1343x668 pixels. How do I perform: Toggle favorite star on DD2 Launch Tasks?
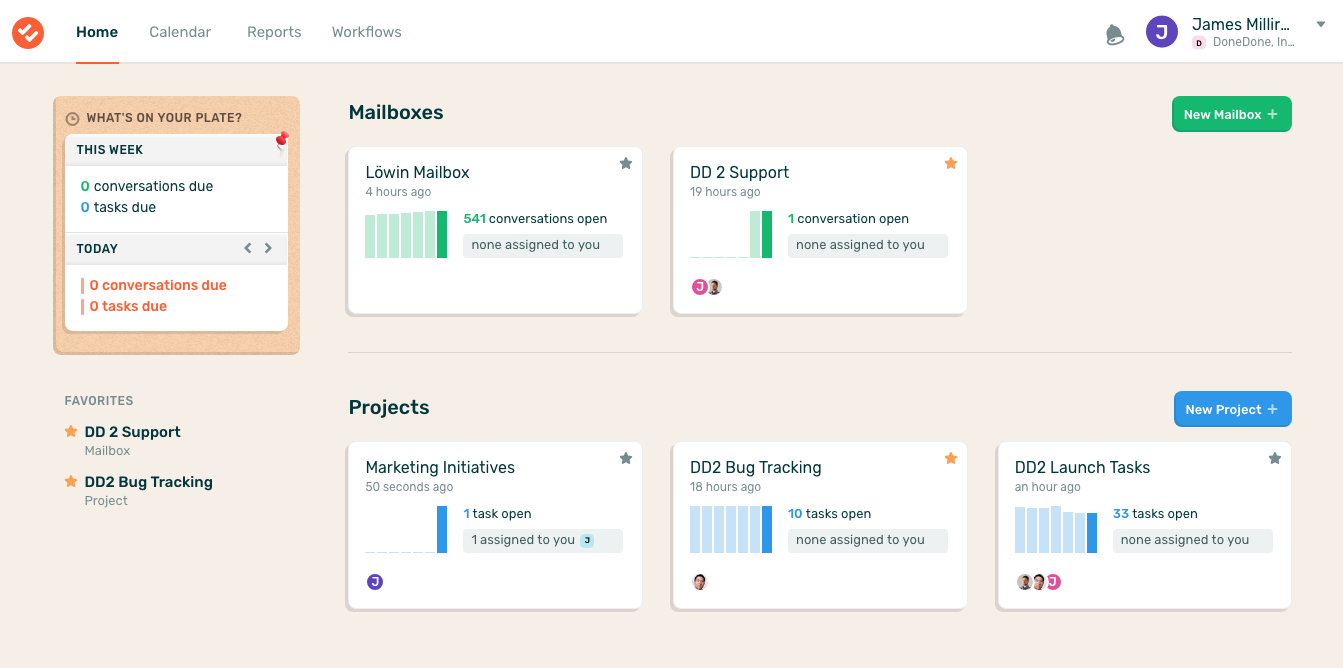point(1275,459)
